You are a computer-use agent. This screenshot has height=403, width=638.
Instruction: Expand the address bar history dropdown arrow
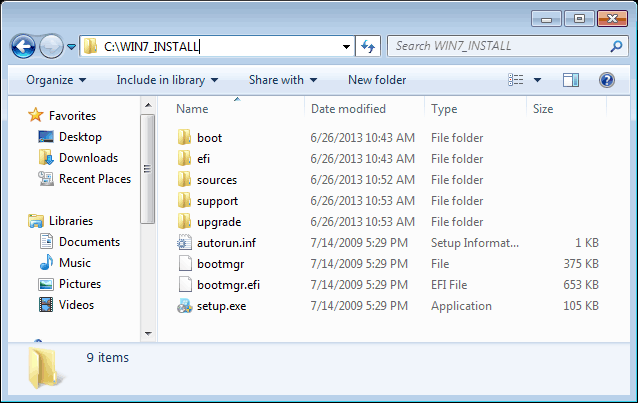tap(346, 46)
